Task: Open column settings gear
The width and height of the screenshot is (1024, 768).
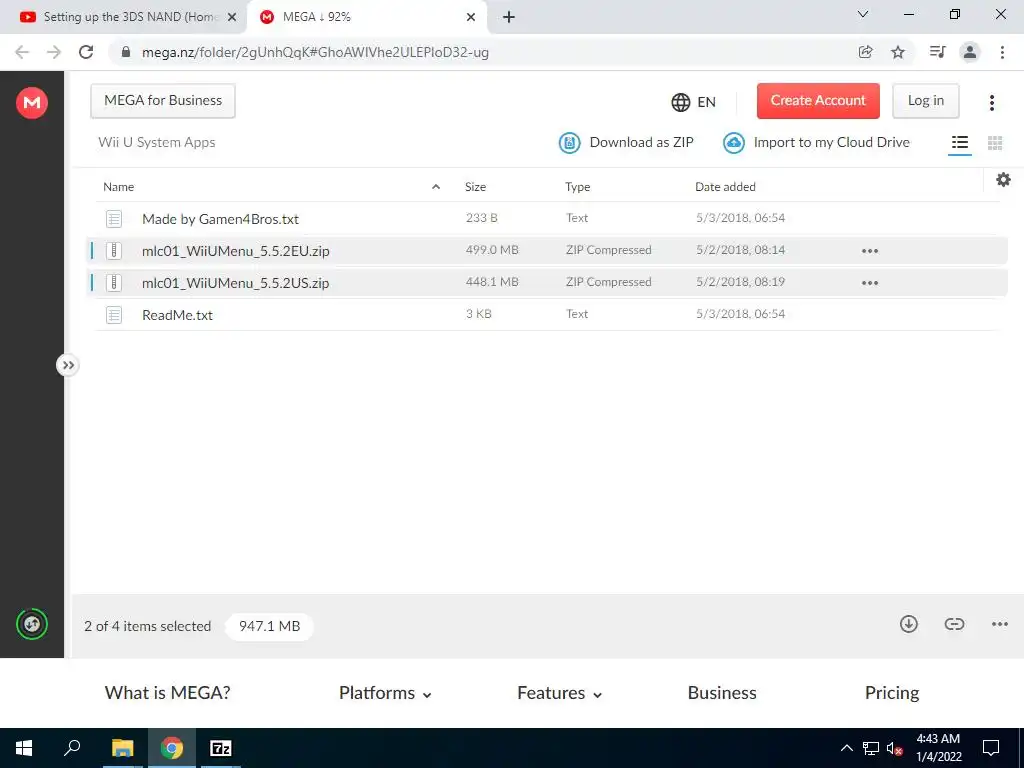Action: coord(1003,180)
